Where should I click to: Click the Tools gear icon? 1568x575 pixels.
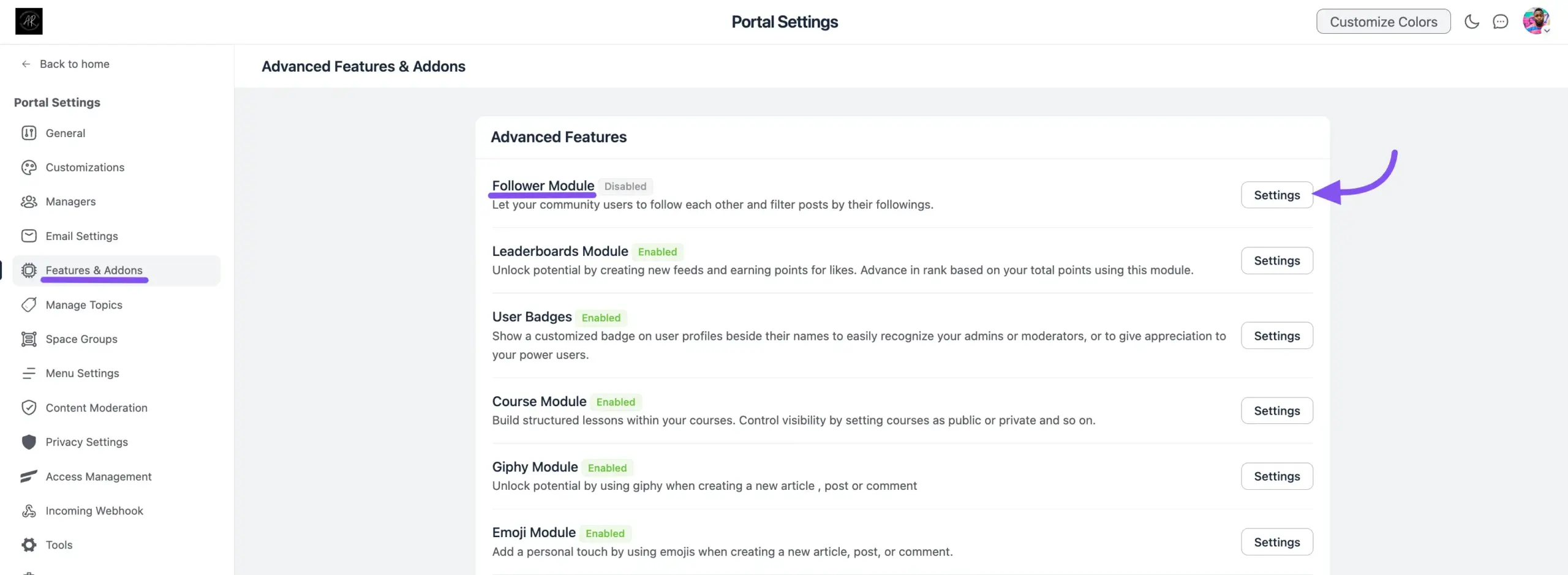pos(29,545)
